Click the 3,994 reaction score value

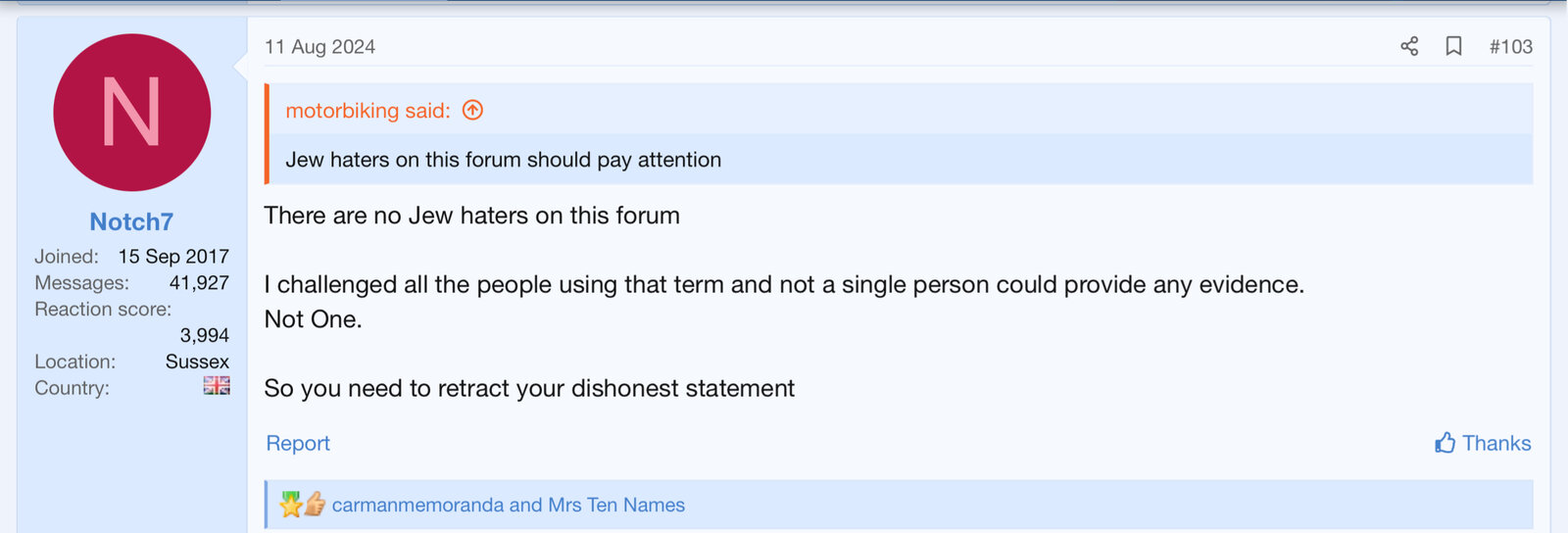[204, 335]
